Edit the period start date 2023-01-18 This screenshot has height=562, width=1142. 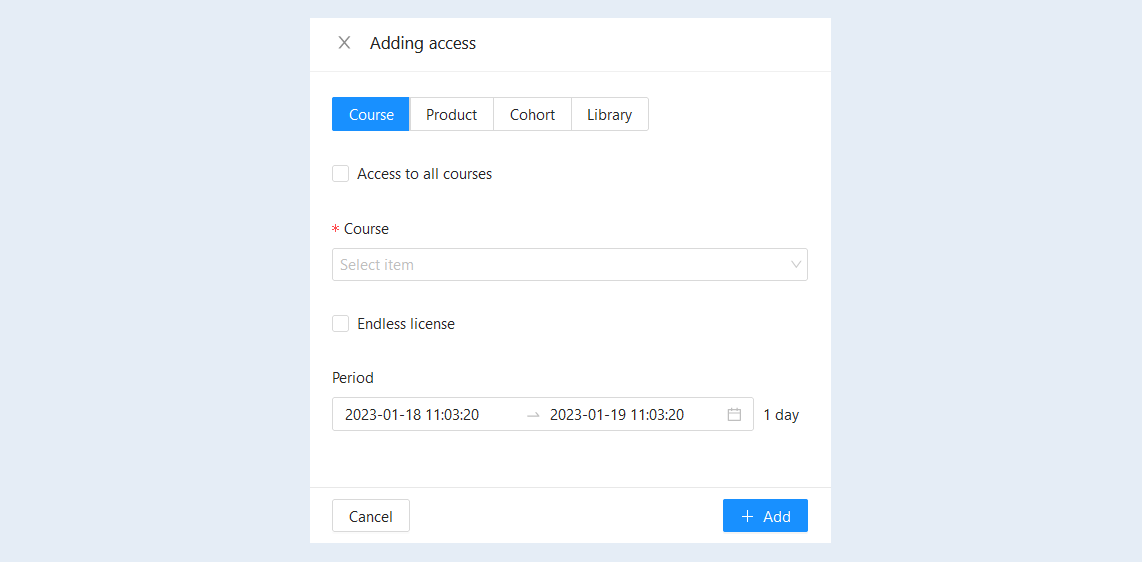411,415
